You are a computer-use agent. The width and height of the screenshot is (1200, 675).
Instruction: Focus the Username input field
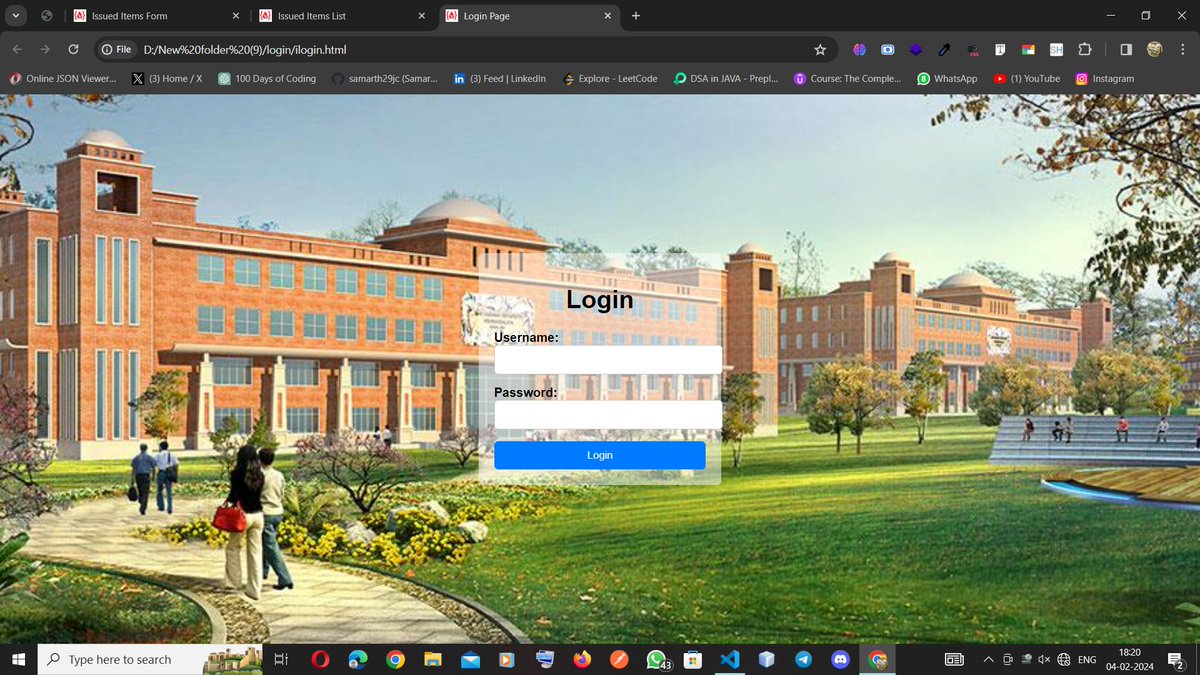point(608,360)
